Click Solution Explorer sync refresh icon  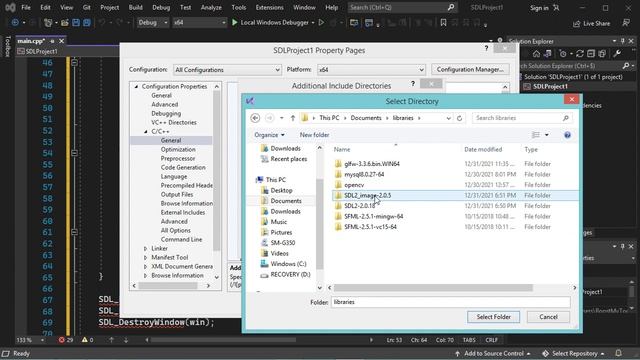click(580, 54)
